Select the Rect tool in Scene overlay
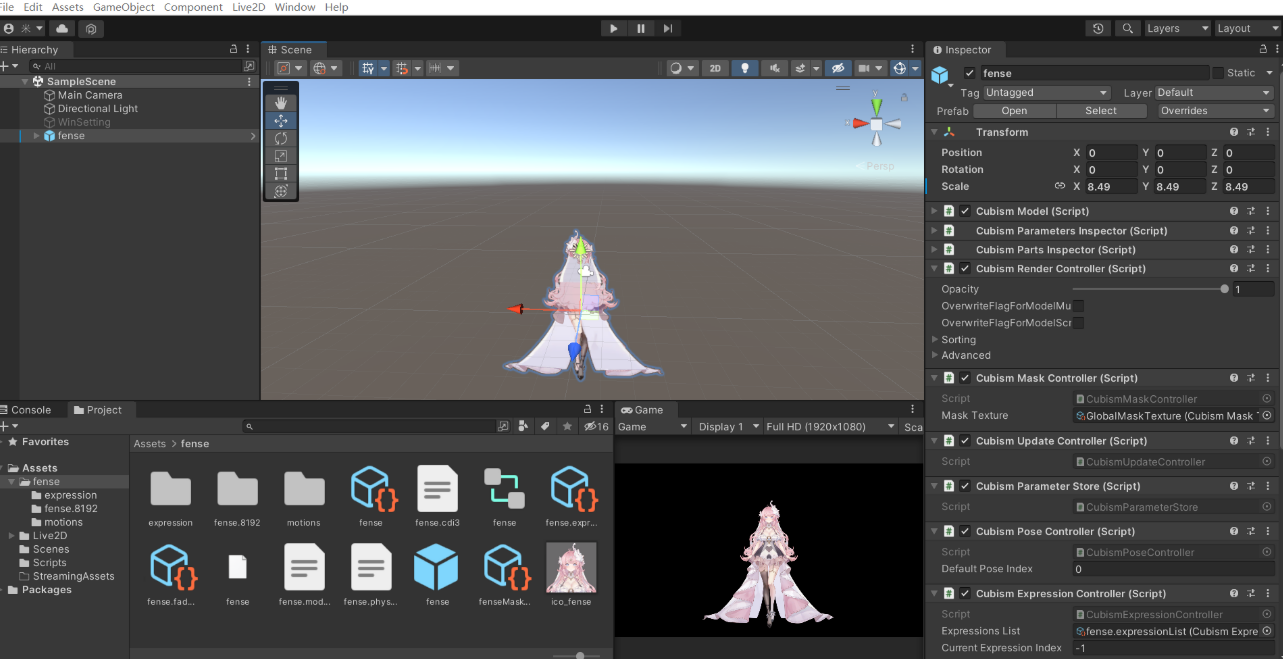1283x659 pixels. [281, 173]
